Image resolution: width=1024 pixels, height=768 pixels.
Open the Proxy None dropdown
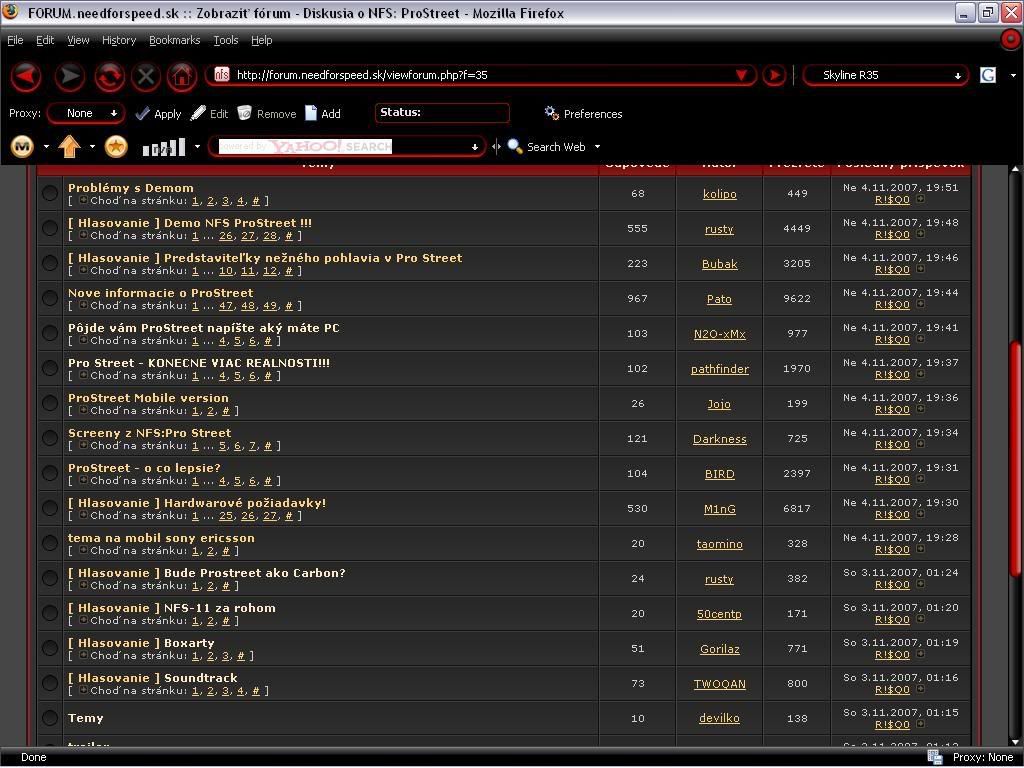point(86,114)
